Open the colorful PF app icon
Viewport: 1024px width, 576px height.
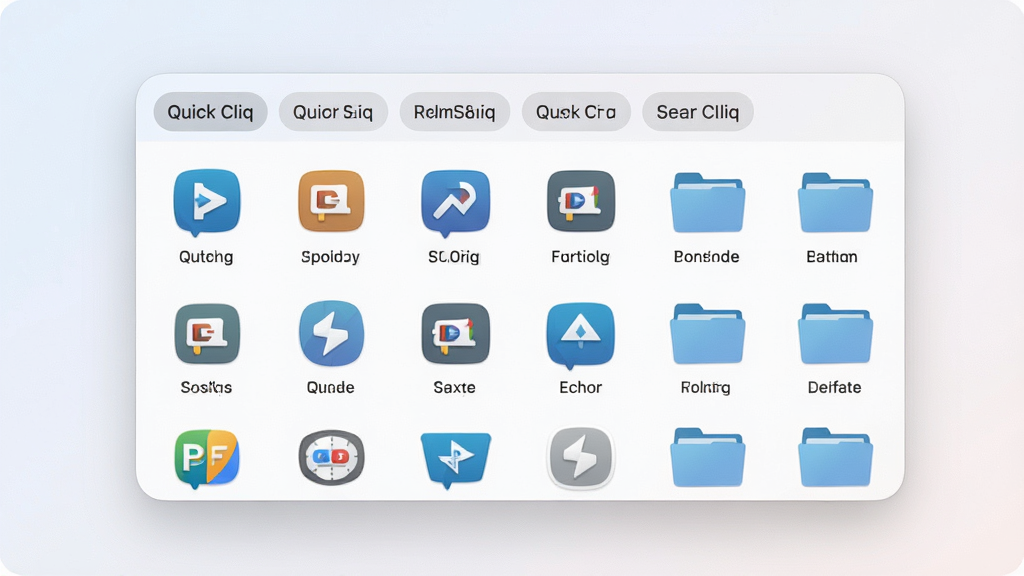(206, 459)
